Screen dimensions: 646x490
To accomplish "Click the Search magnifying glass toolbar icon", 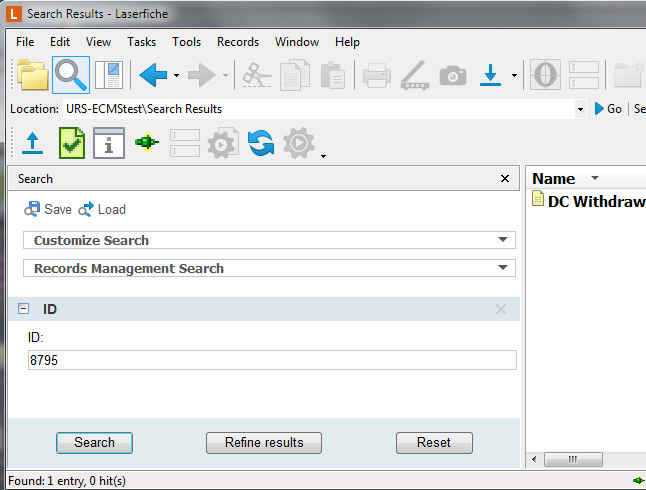I will point(71,75).
